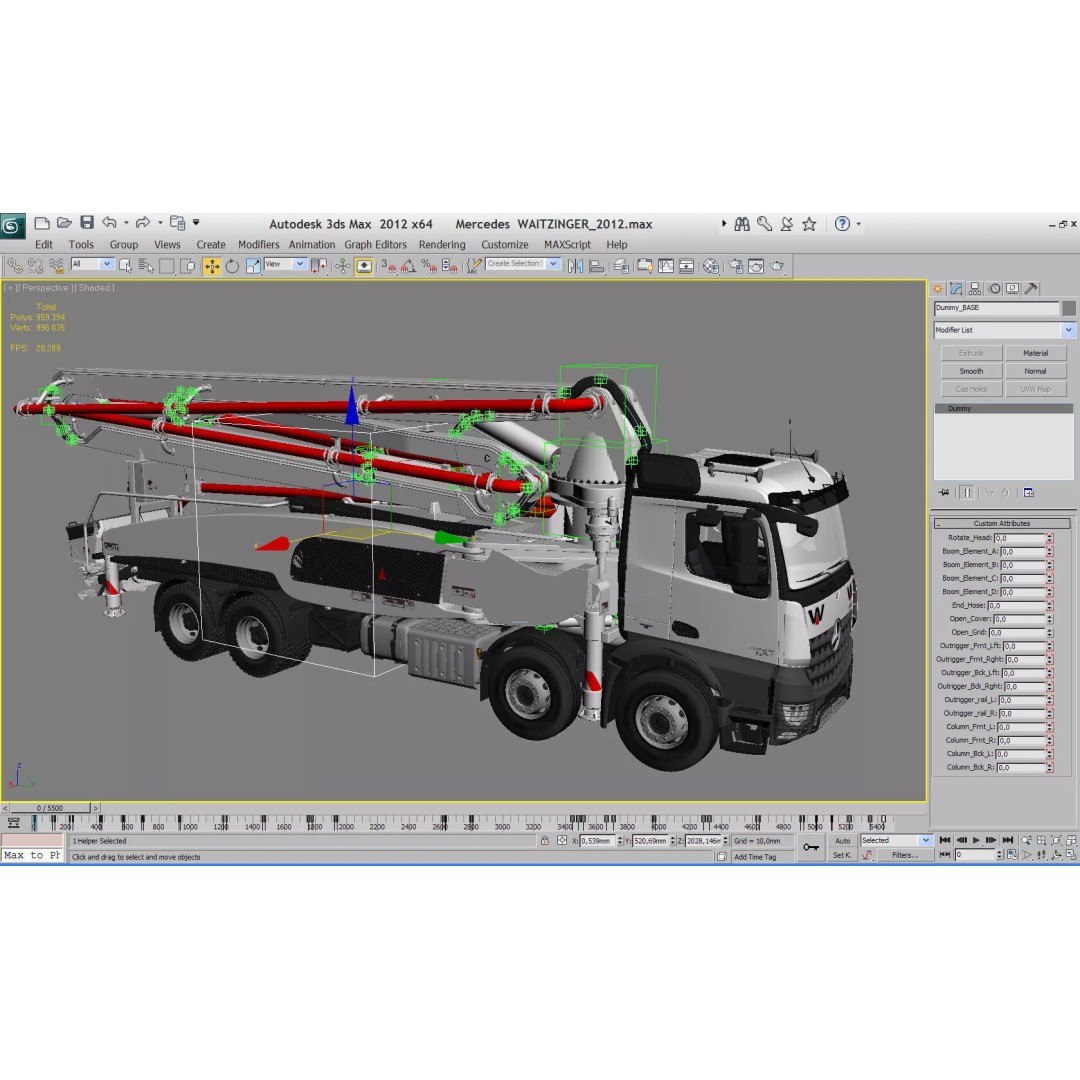Switch to the Hierarchy command panel tab
1080x1080 pixels.
pos(975,289)
